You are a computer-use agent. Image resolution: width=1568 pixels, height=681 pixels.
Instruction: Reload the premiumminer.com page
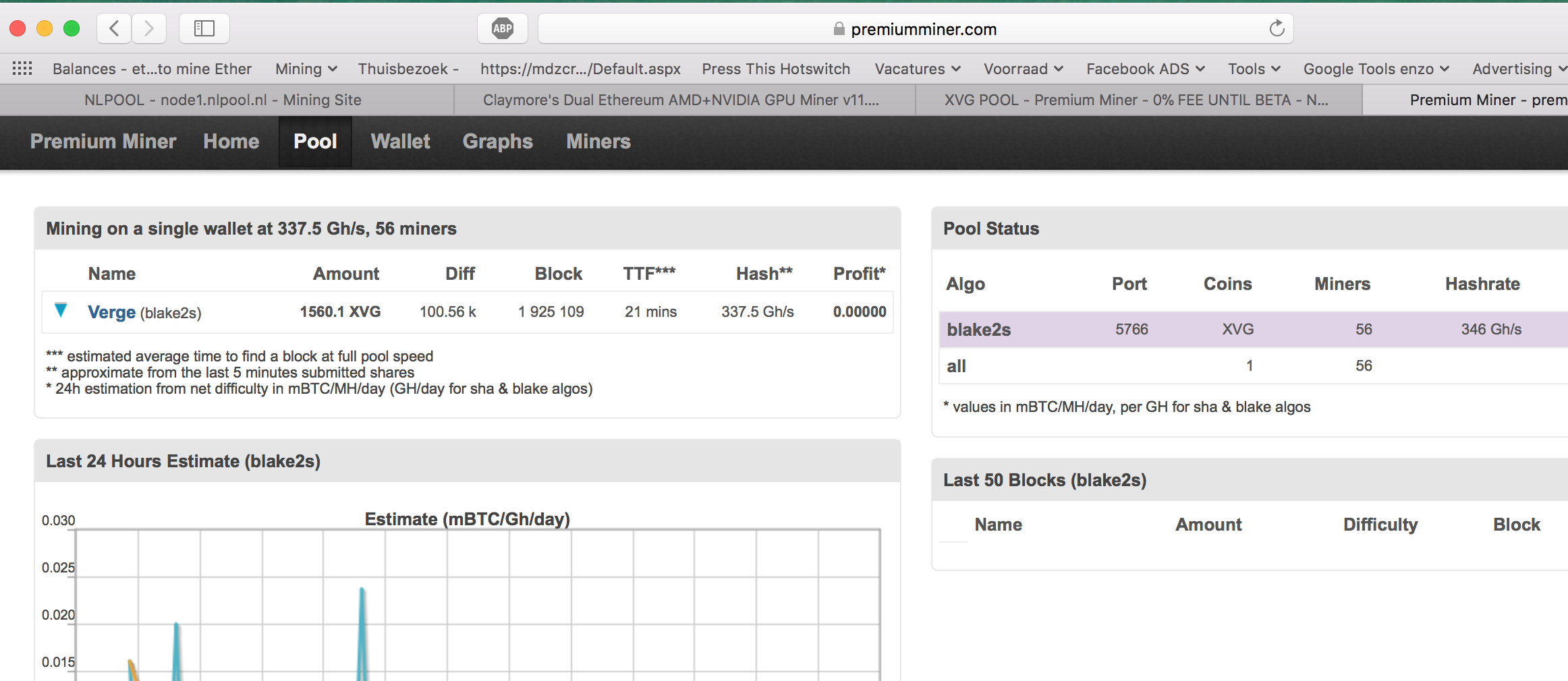coord(1277,28)
